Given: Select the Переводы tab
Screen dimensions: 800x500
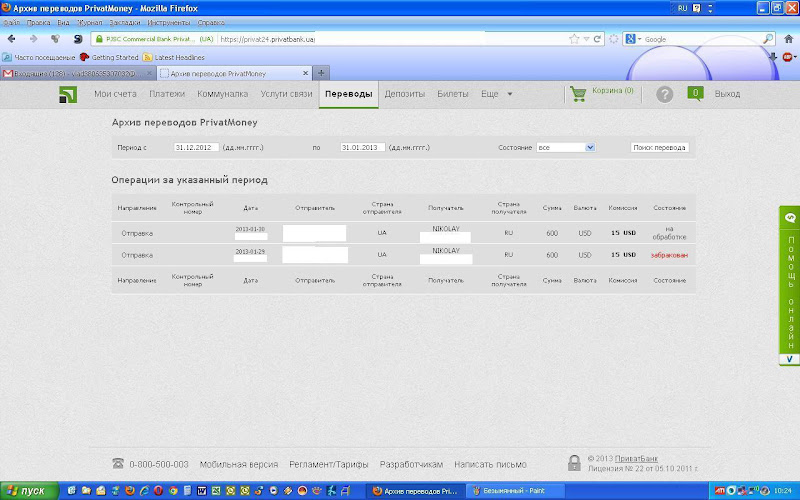Looking at the screenshot, I should (x=348, y=94).
